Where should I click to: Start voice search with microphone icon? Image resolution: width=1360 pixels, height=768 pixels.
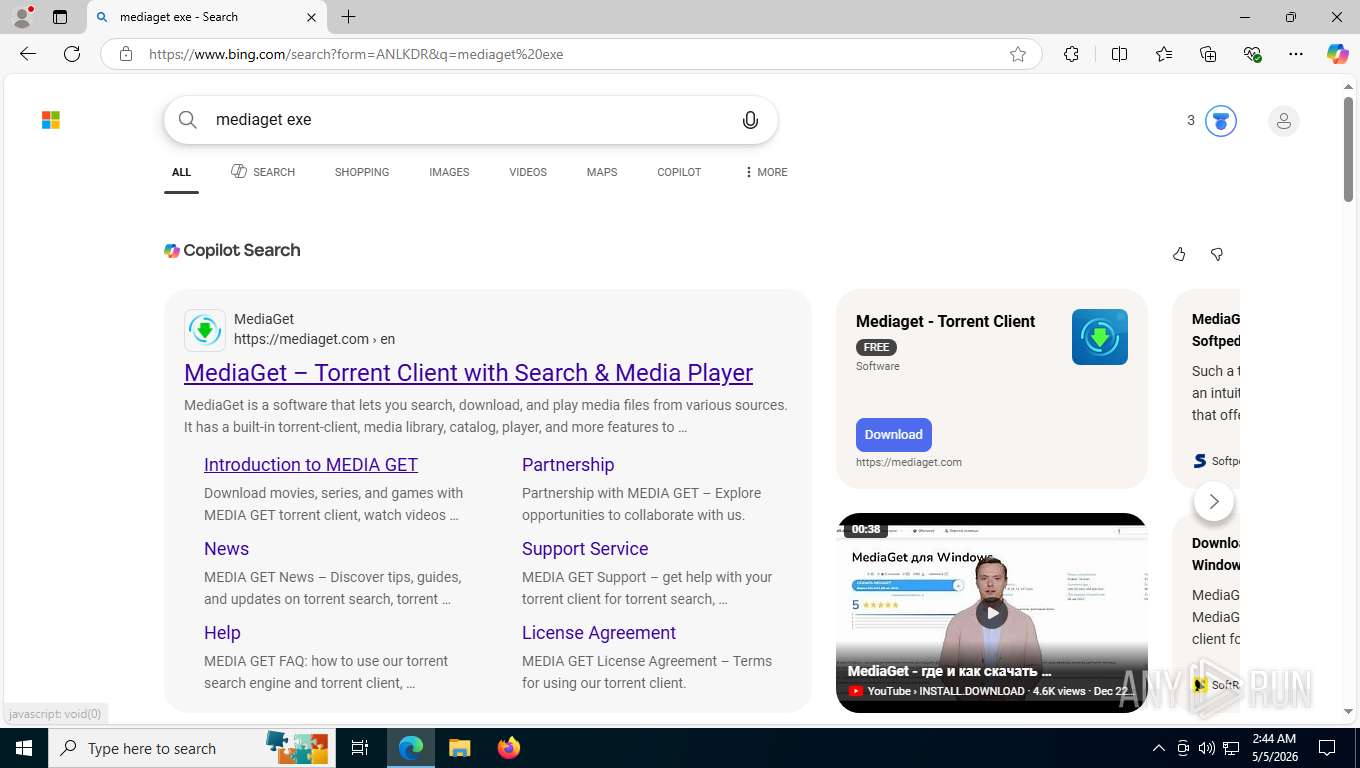[750, 120]
